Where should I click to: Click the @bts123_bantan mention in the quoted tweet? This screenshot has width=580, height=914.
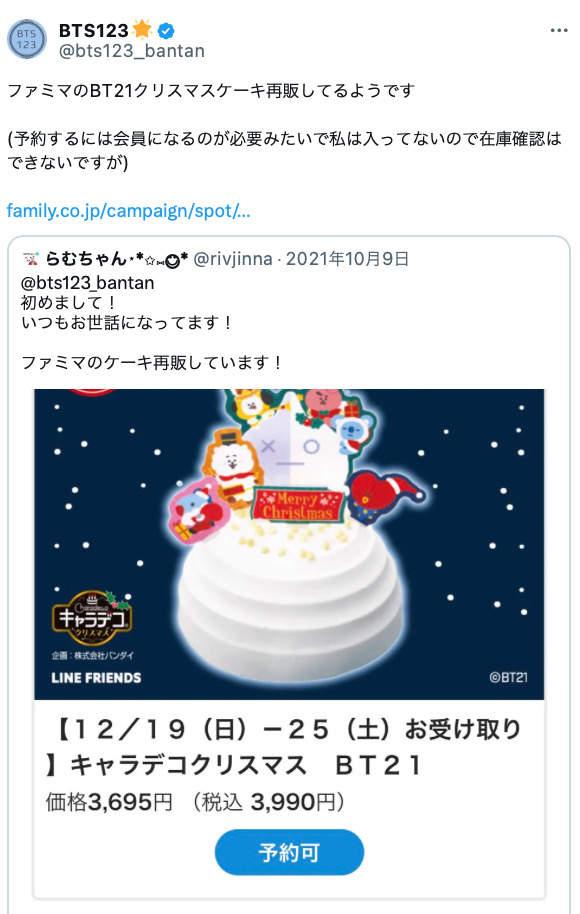click(88, 283)
